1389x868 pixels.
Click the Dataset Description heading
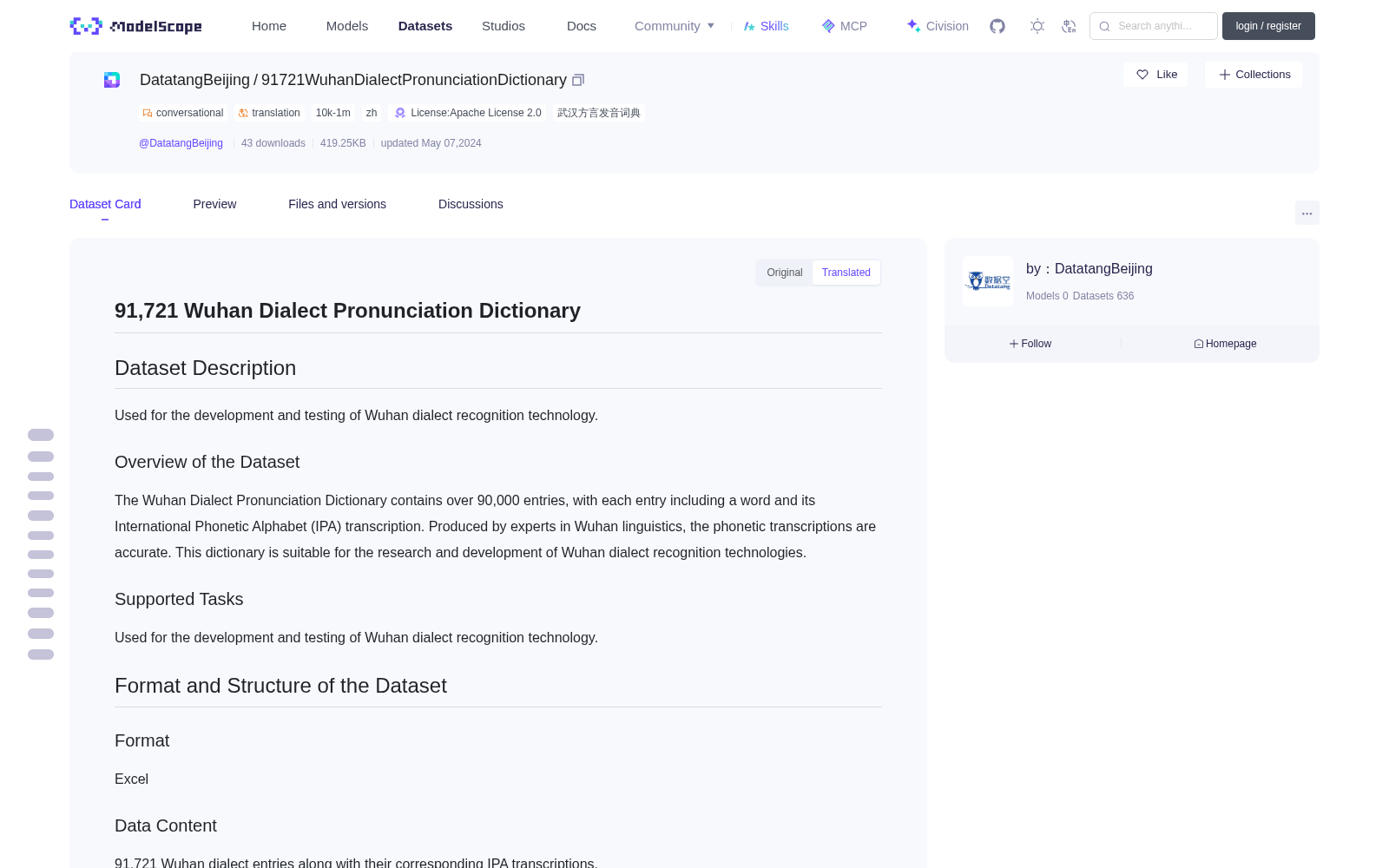tap(205, 368)
